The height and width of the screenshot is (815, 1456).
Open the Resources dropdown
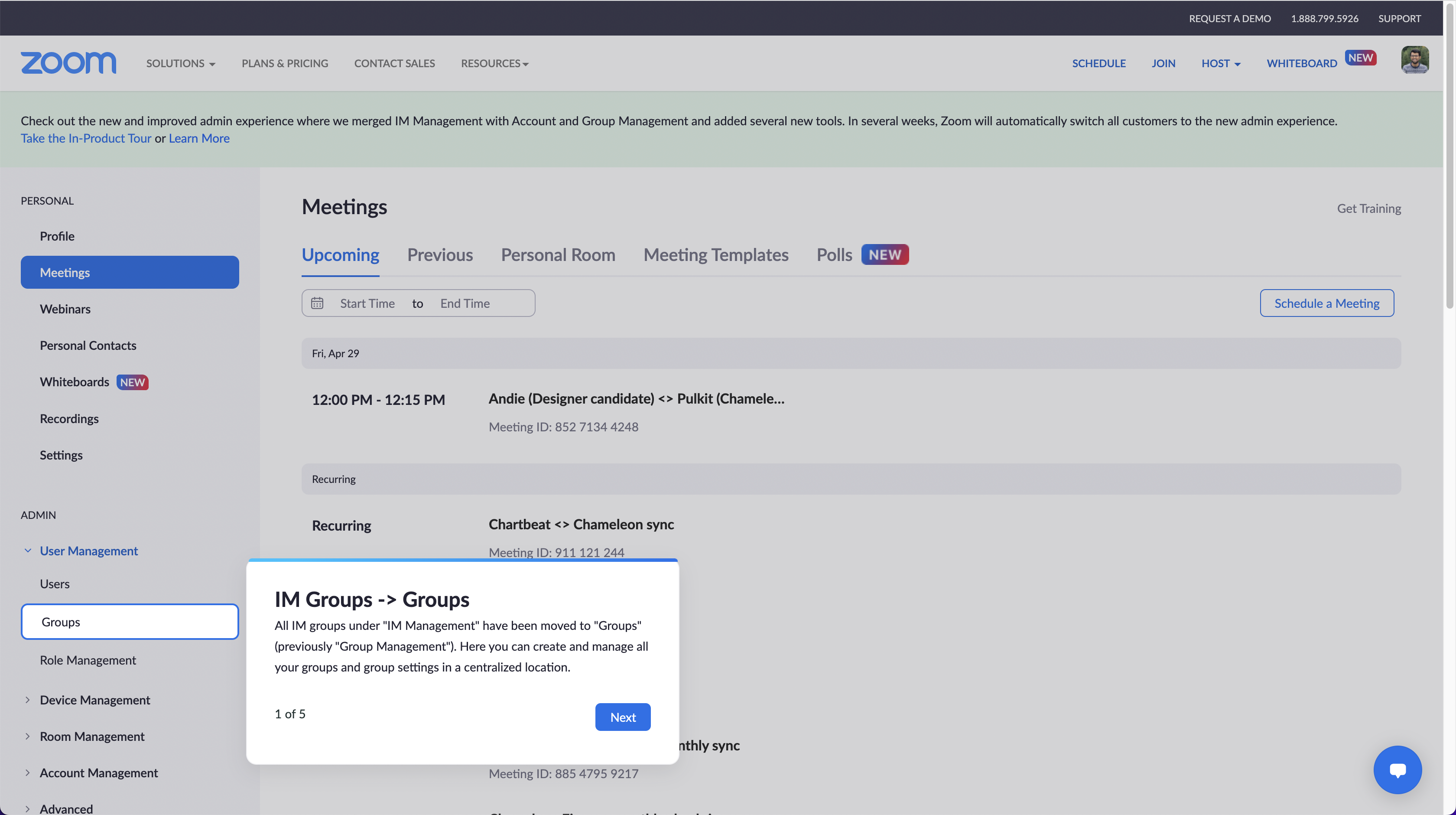[494, 63]
